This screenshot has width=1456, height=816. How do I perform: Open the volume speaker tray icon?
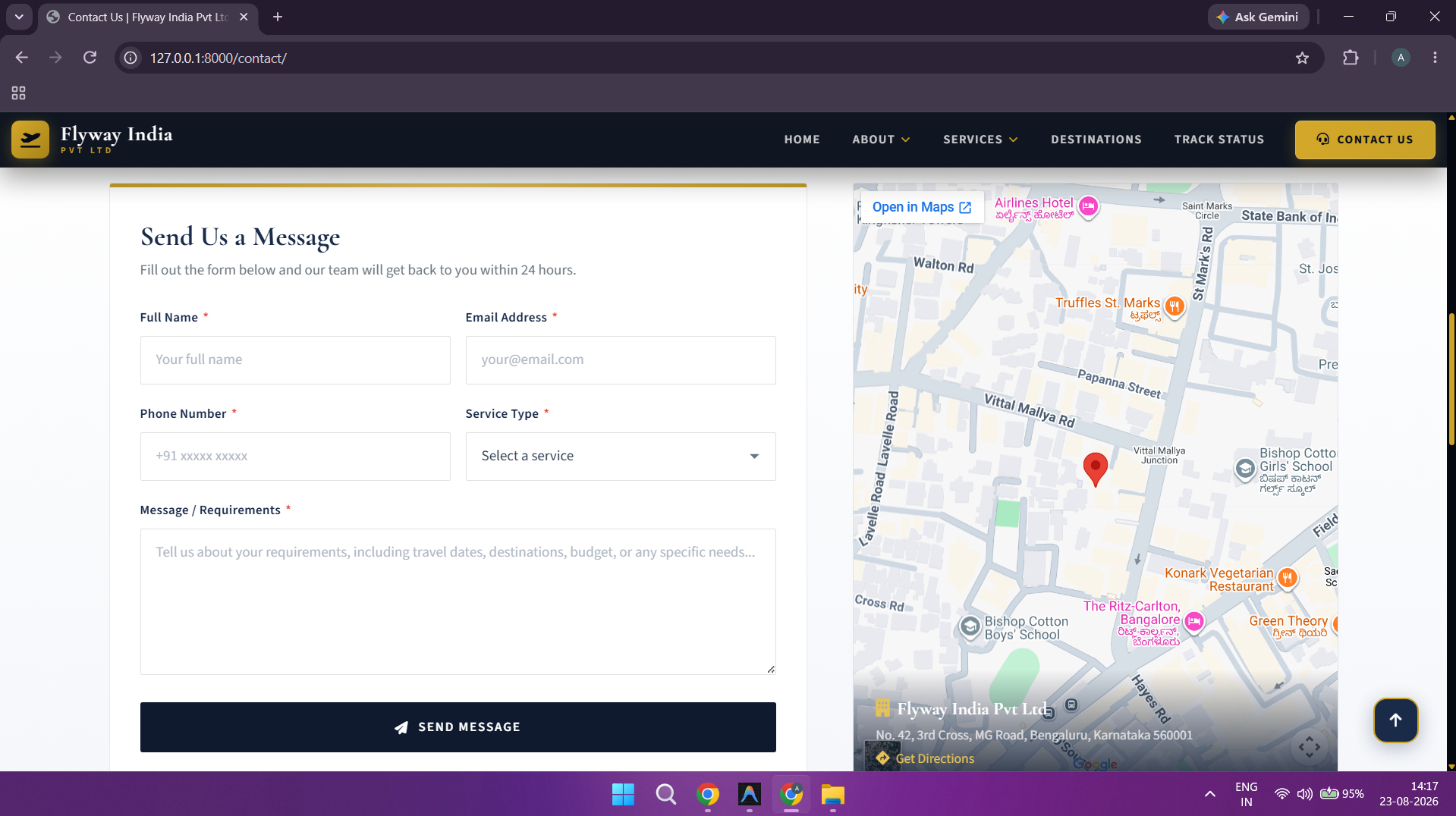point(1304,794)
